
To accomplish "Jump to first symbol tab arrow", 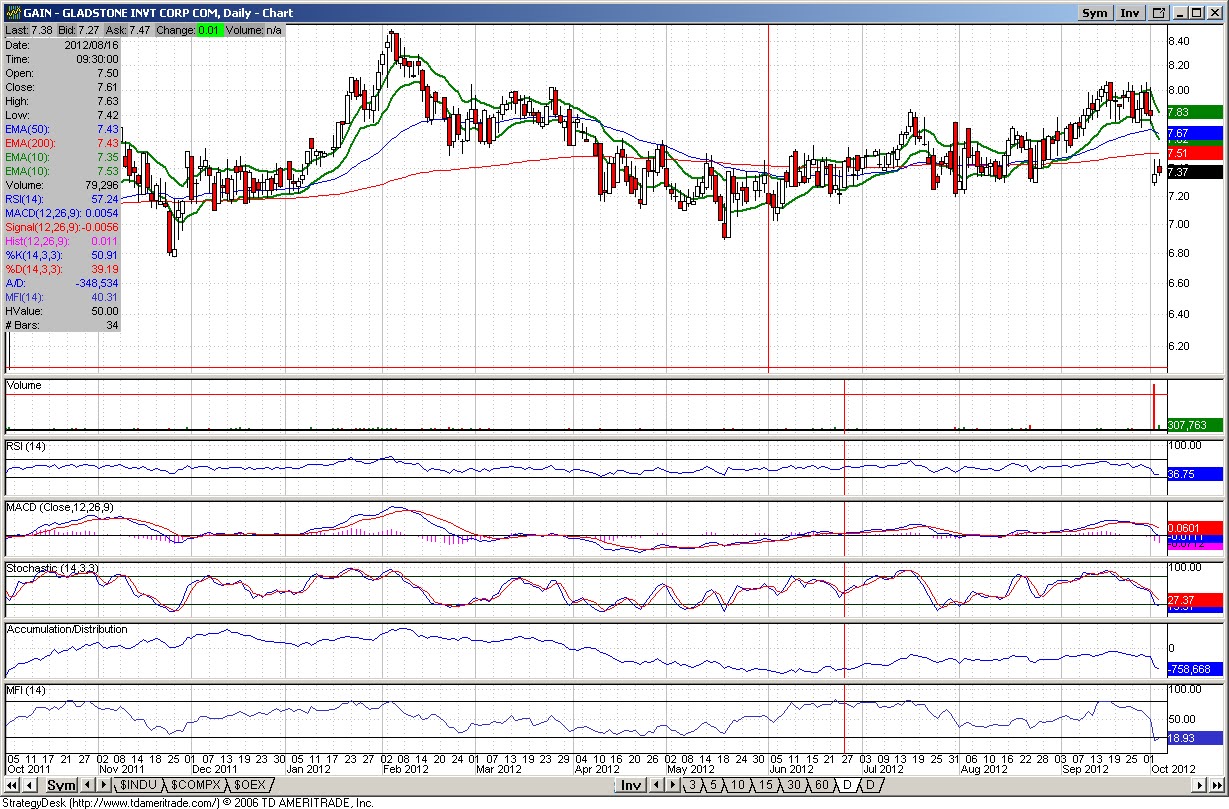I will [10, 785].
